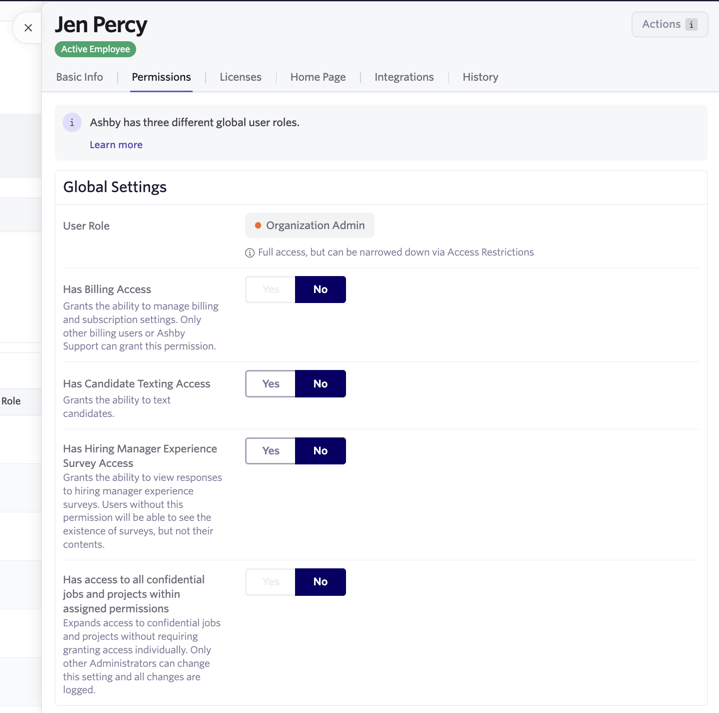Screen dimensions: 719x713
Task: Close the Jen Percy side panel
Action: (x=28, y=28)
